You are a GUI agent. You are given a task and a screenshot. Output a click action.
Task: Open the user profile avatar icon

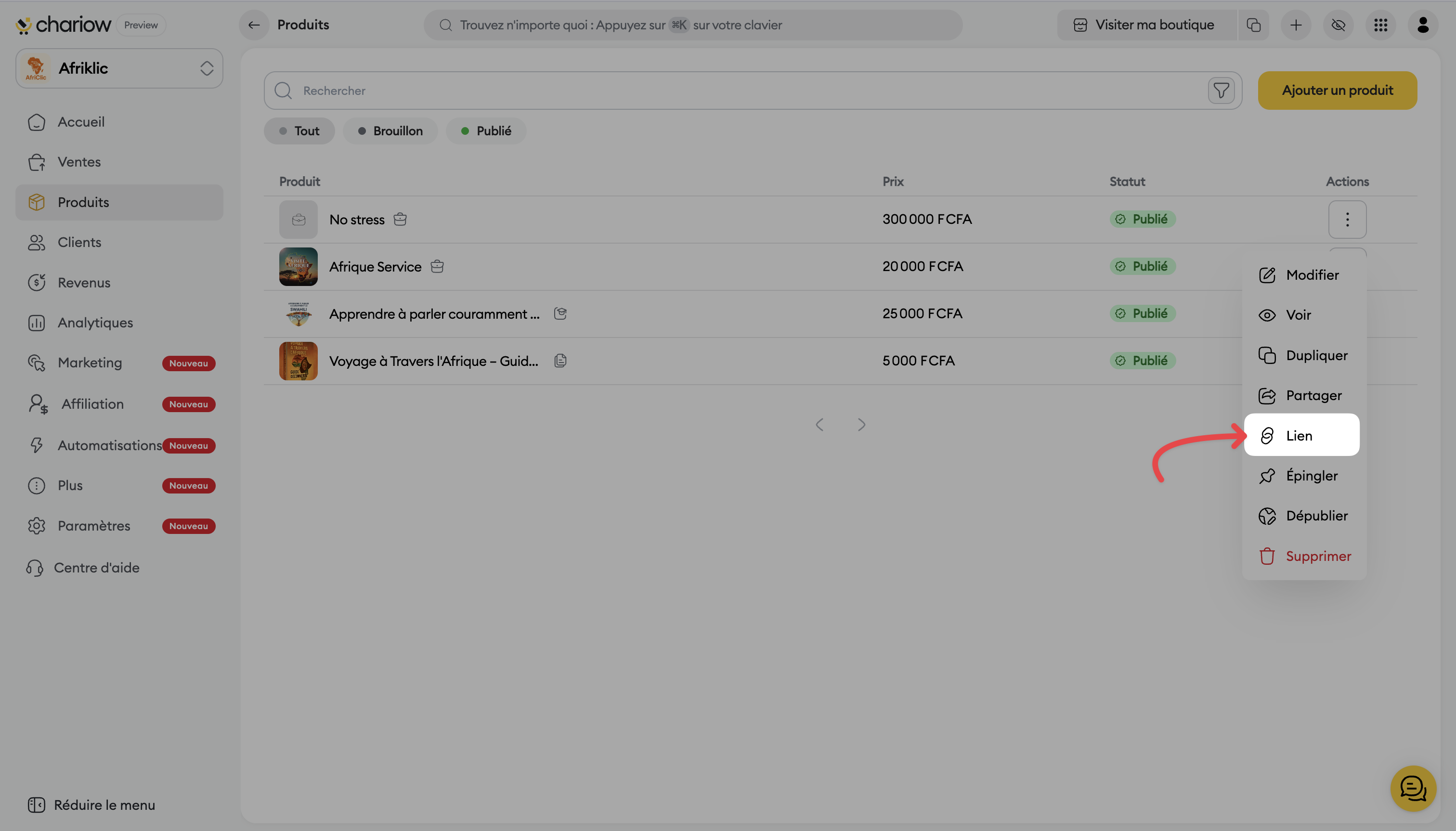[1422, 25]
